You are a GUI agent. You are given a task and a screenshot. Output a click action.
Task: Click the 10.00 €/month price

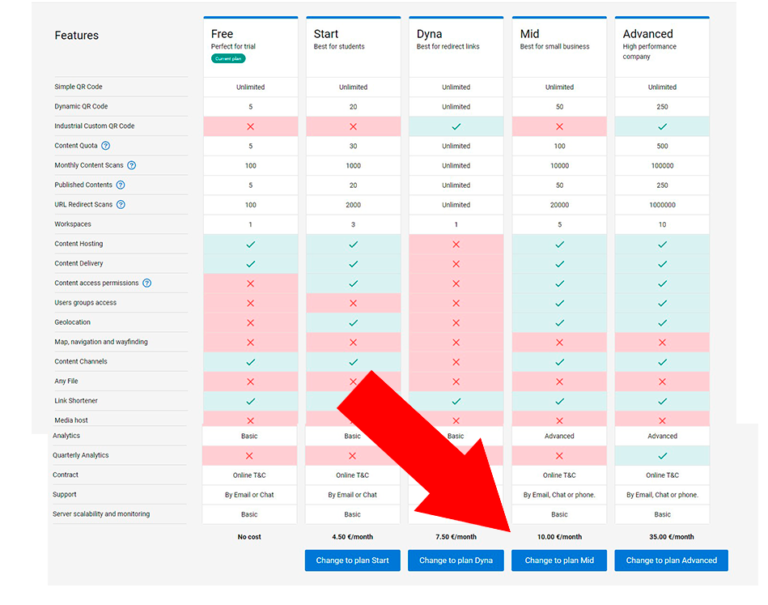[x=559, y=537]
